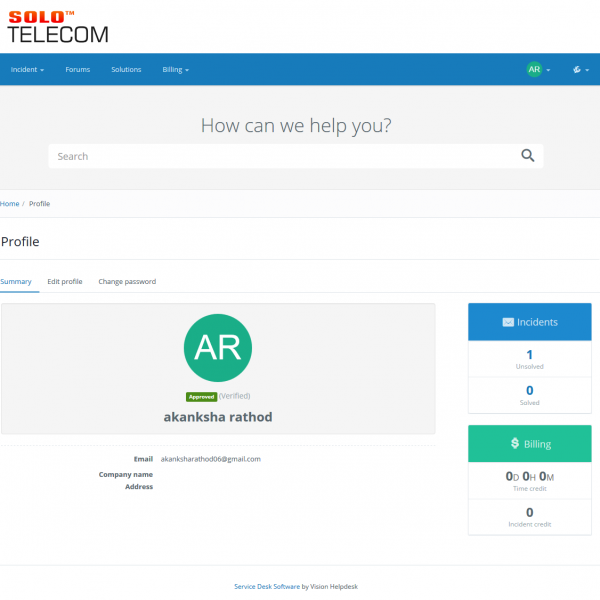Screen dimensions: 600x600
Task: Expand the Incident dropdown menu
Action: tap(27, 70)
